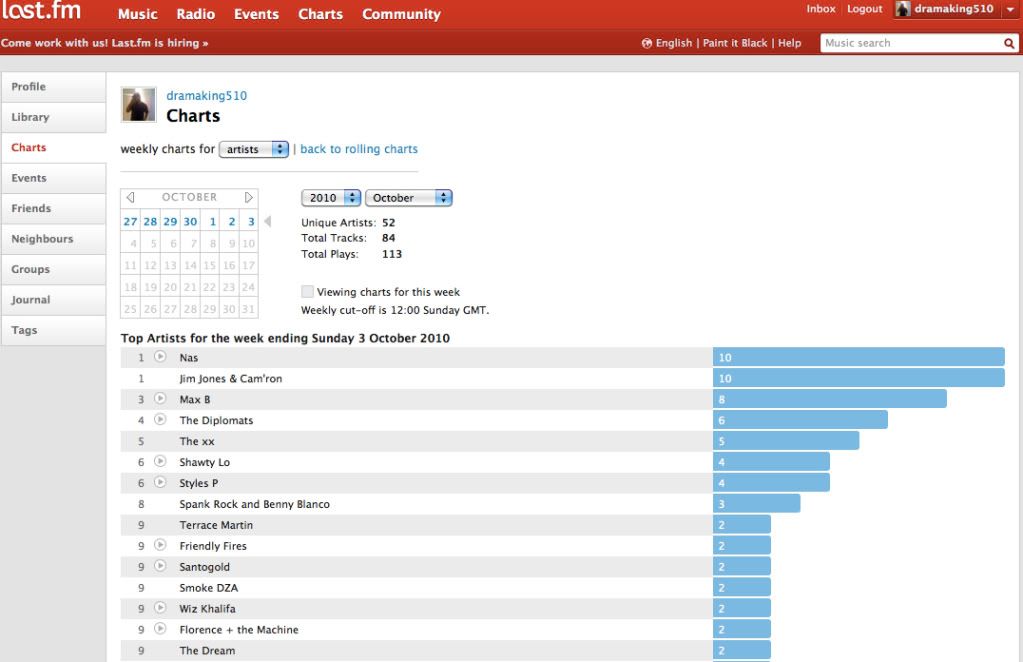Click English language link
This screenshot has height=662, width=1023.
tap(673, 43)
